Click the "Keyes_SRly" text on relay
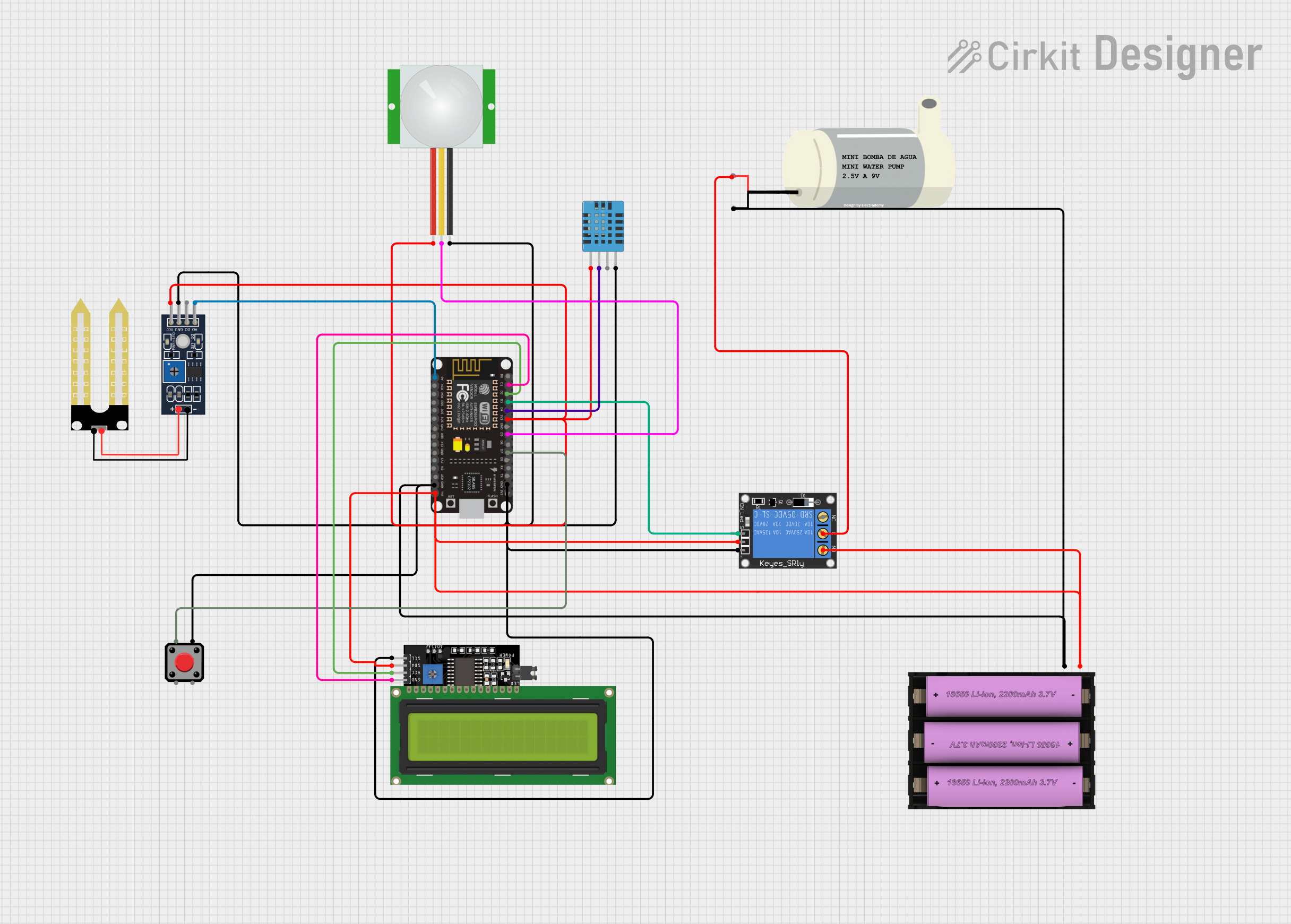Screen dimensions: 1291x924 [x=781, y=563]
